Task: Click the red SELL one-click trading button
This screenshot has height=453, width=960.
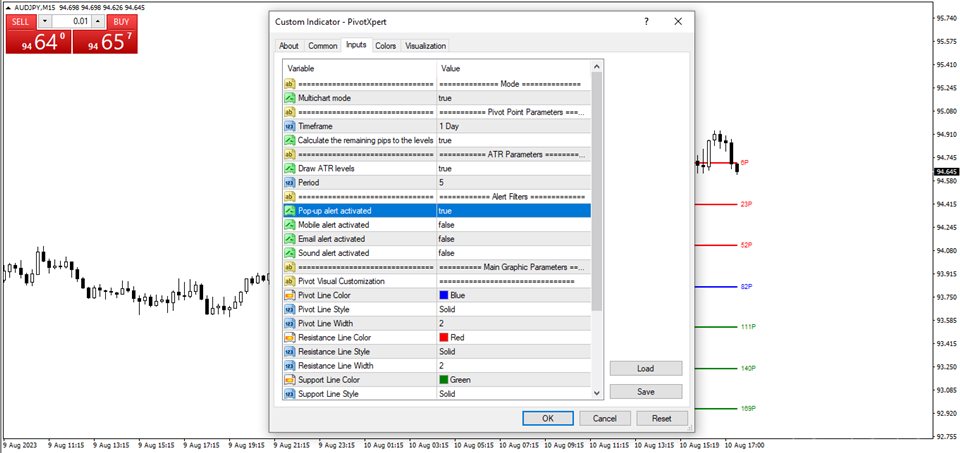Action: tap(38, 35)
